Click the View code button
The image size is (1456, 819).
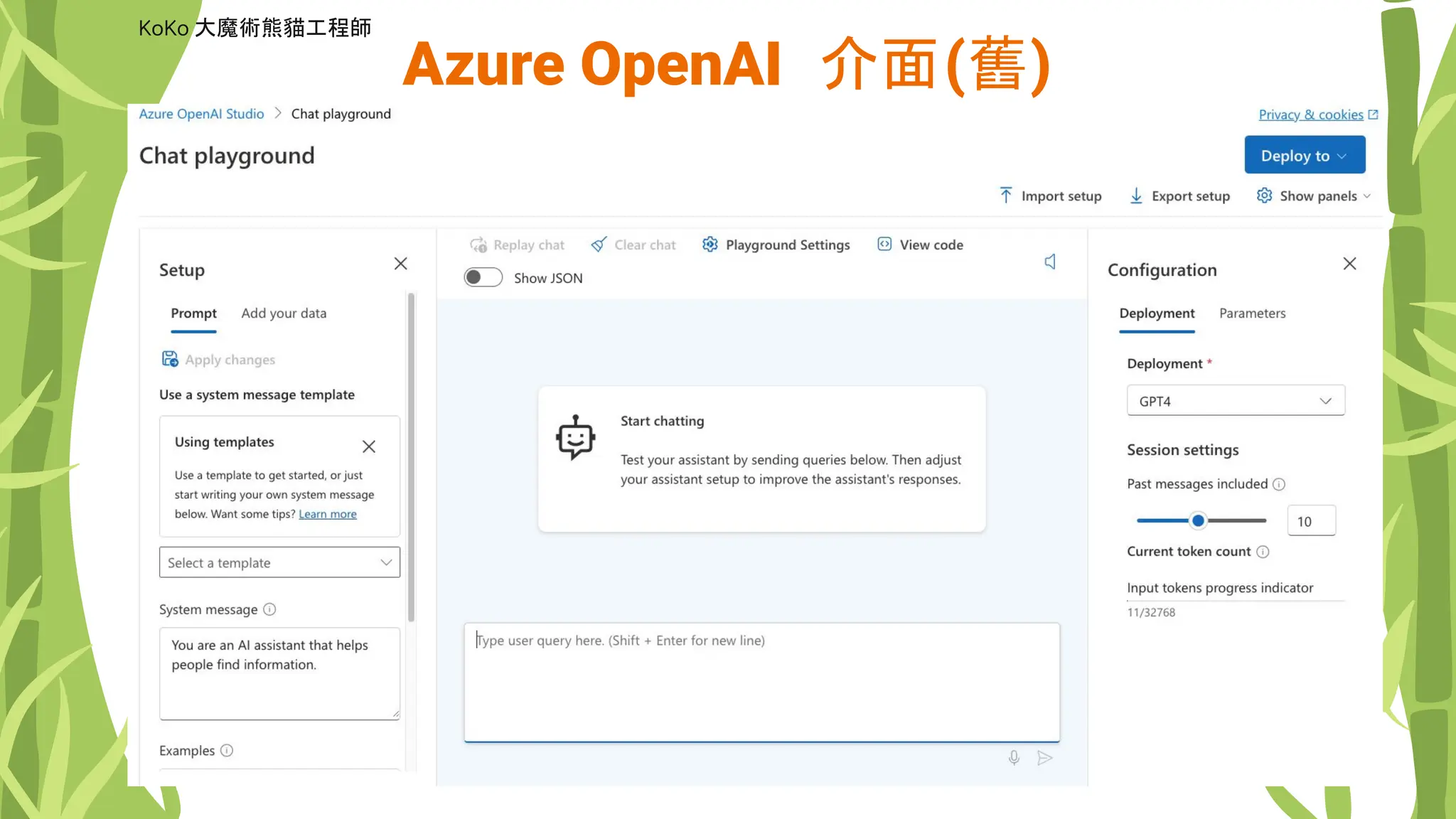click(x=920, y=245)
